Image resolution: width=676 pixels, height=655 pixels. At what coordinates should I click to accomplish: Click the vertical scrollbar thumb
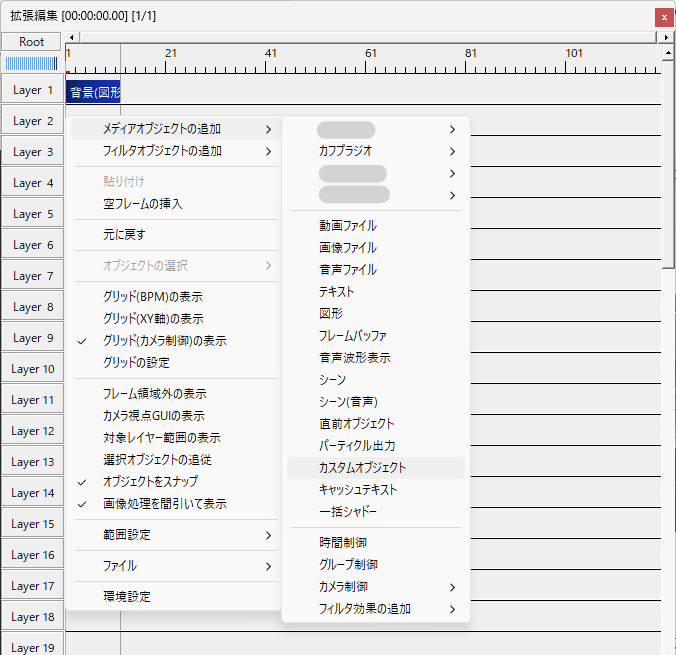point(668,165)
